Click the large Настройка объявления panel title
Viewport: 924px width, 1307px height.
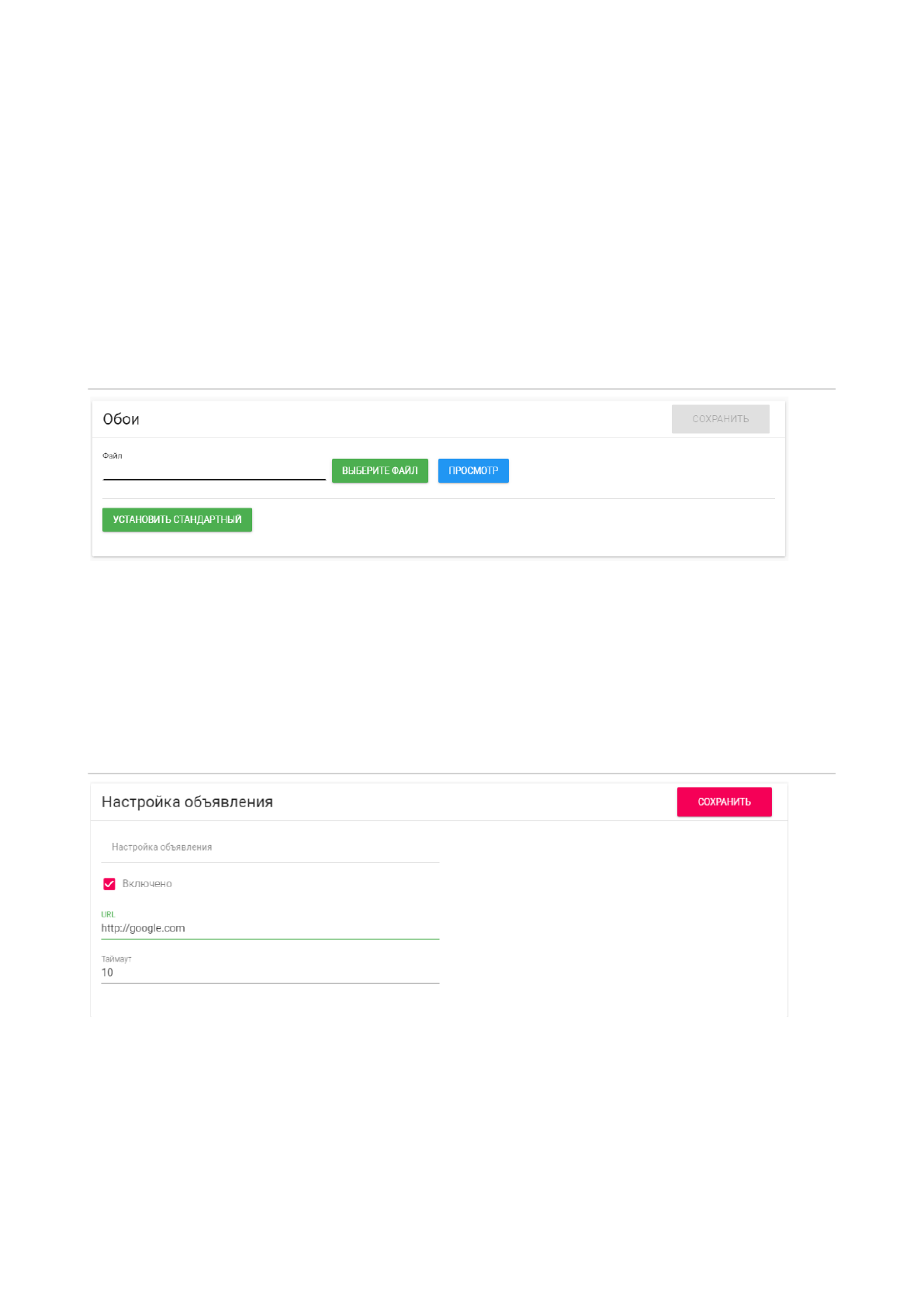click(x=187, y=803)
